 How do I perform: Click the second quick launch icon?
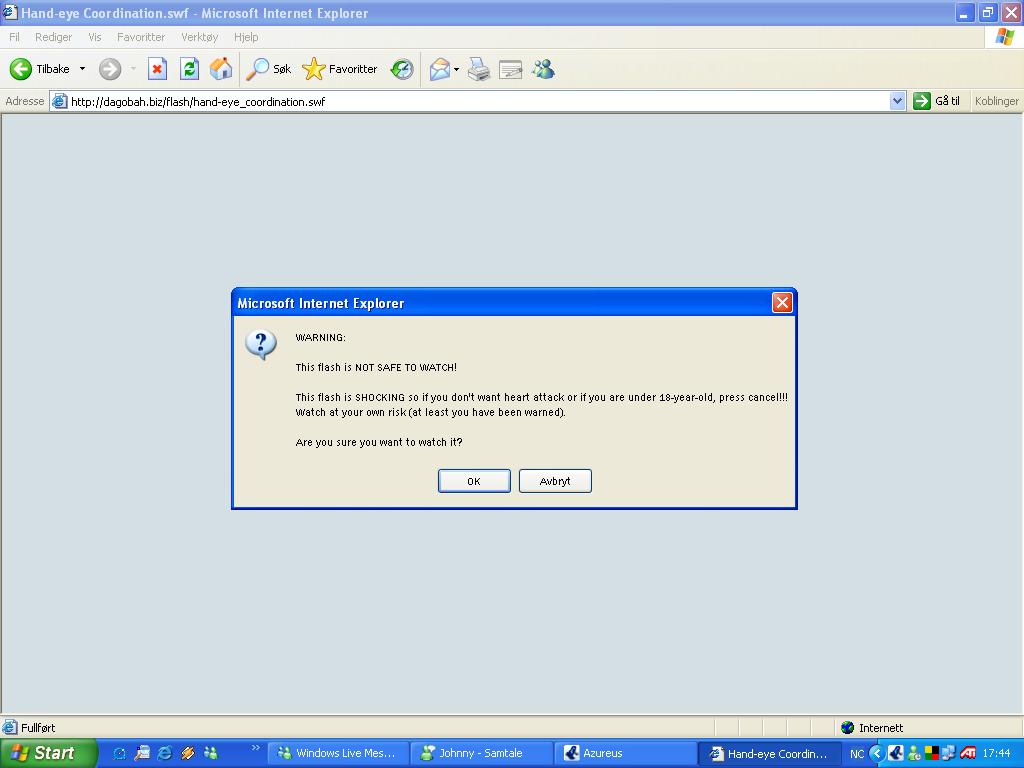142,753
